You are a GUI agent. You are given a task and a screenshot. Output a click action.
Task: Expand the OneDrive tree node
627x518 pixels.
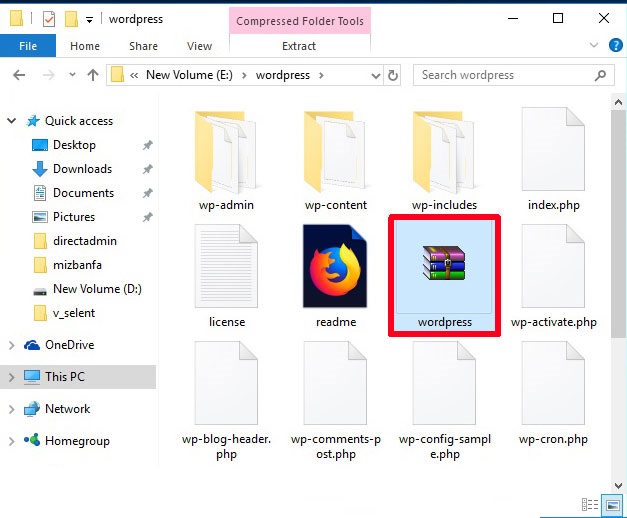point(12,345)
